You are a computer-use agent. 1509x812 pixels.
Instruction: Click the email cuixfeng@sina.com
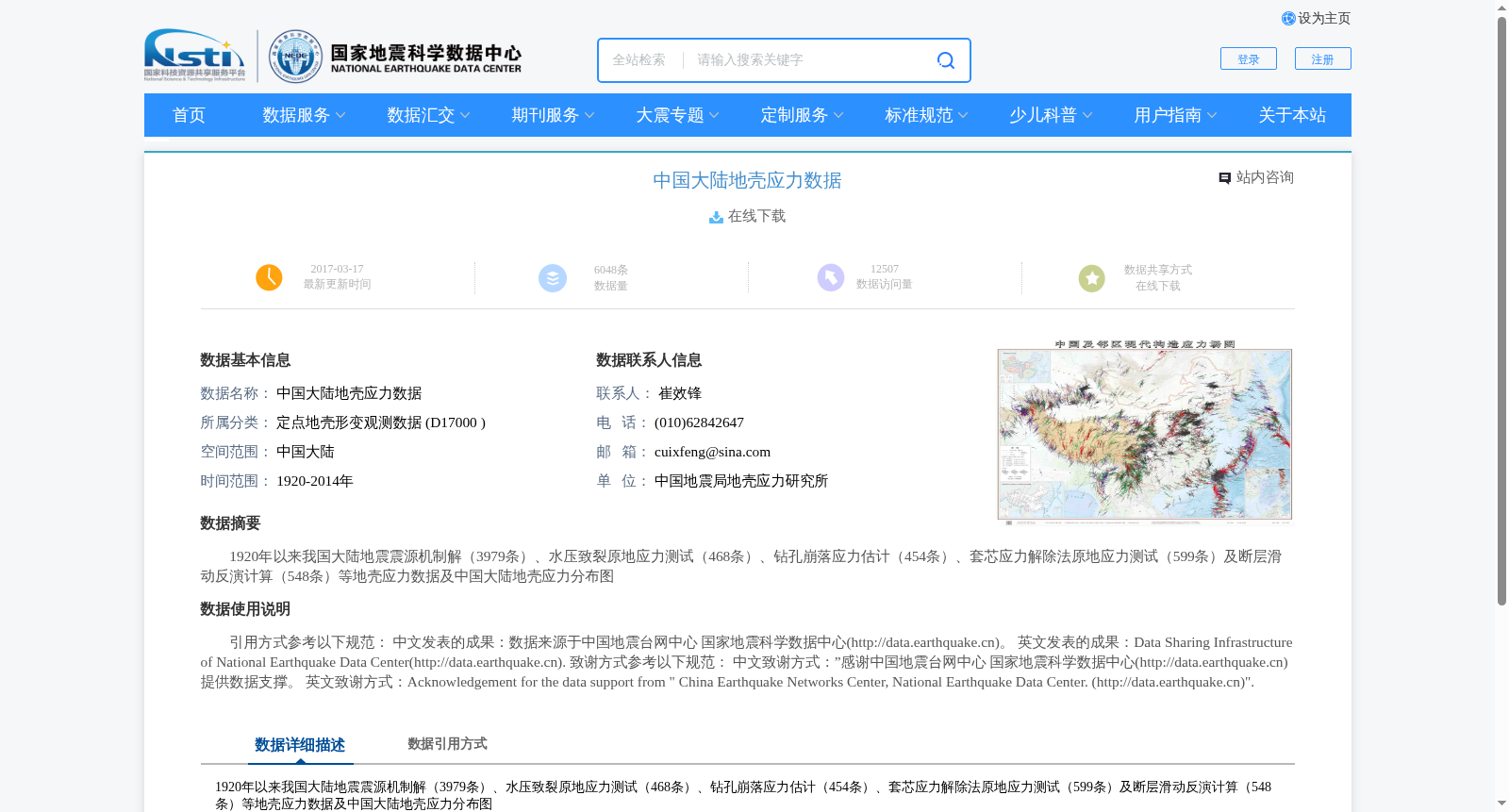tap(712, 452)
